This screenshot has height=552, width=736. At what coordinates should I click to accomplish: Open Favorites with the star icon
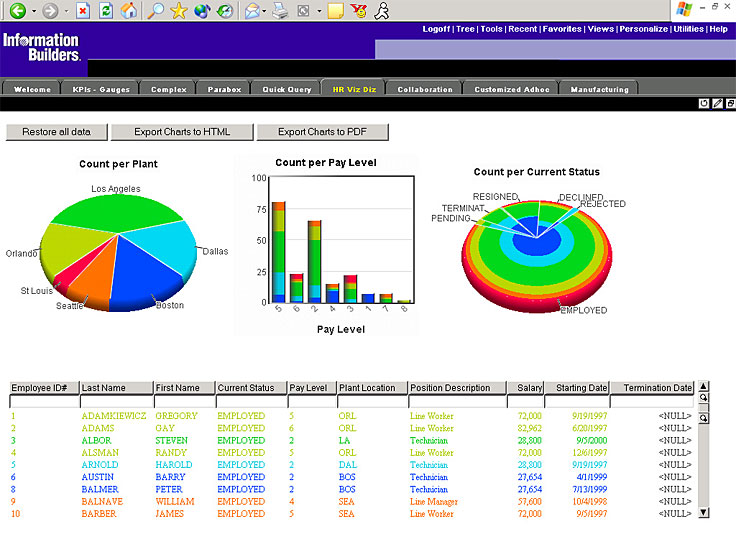point(178,11)
